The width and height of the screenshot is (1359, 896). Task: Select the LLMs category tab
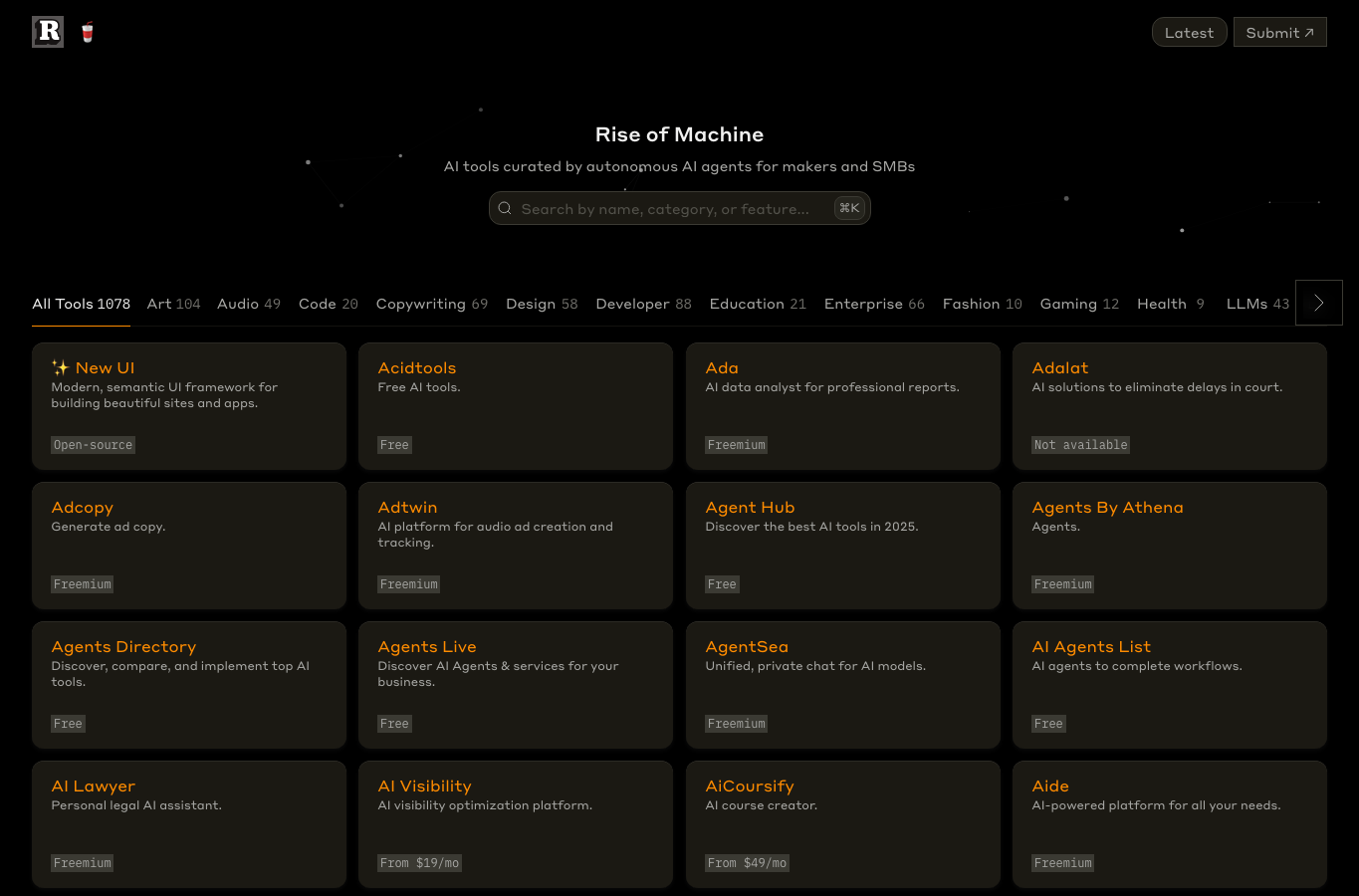(x=1257, y=304)
